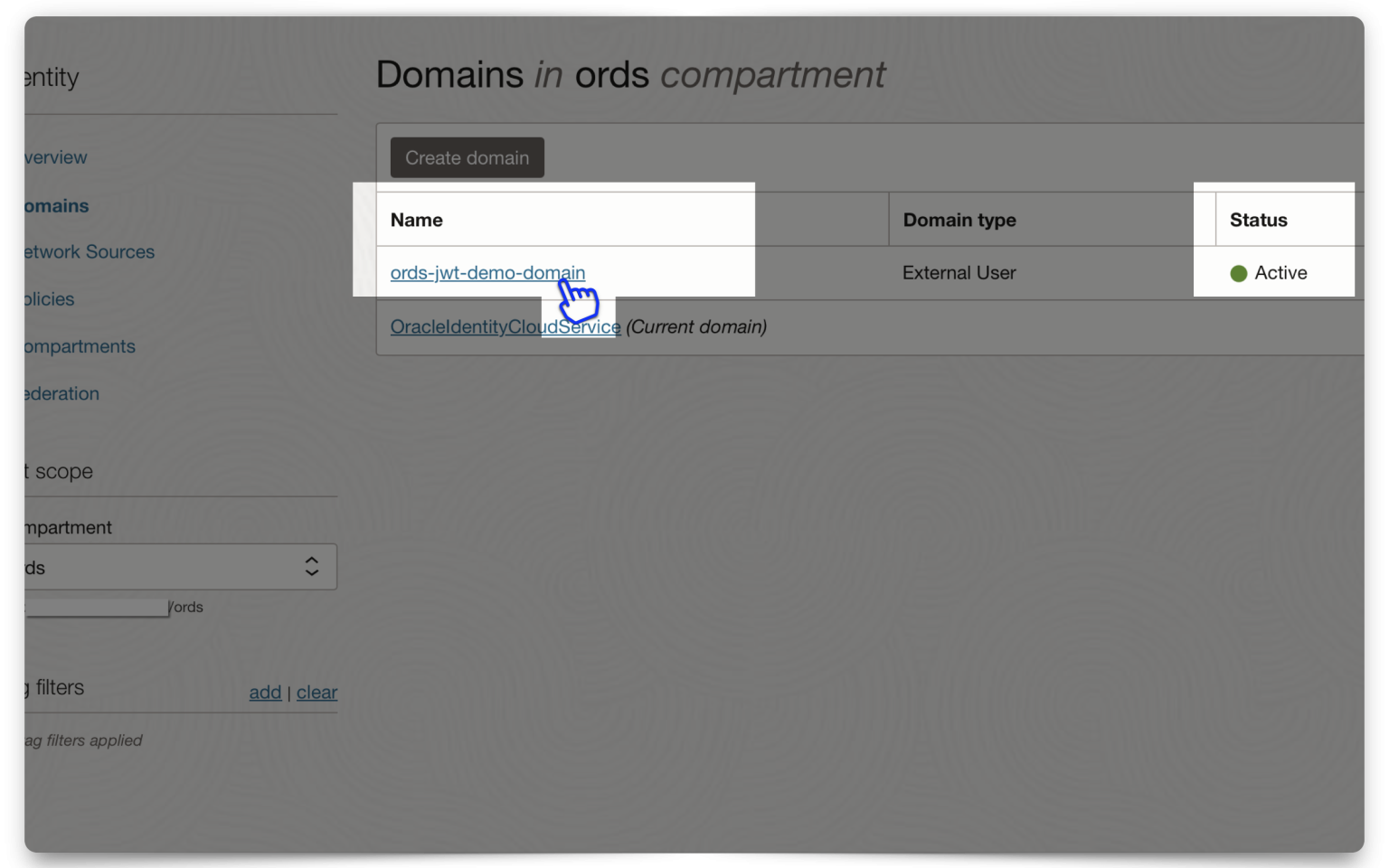Open the ords-jwt-demo-domain link
This screenshot has height=868, width=1389.
487,272
